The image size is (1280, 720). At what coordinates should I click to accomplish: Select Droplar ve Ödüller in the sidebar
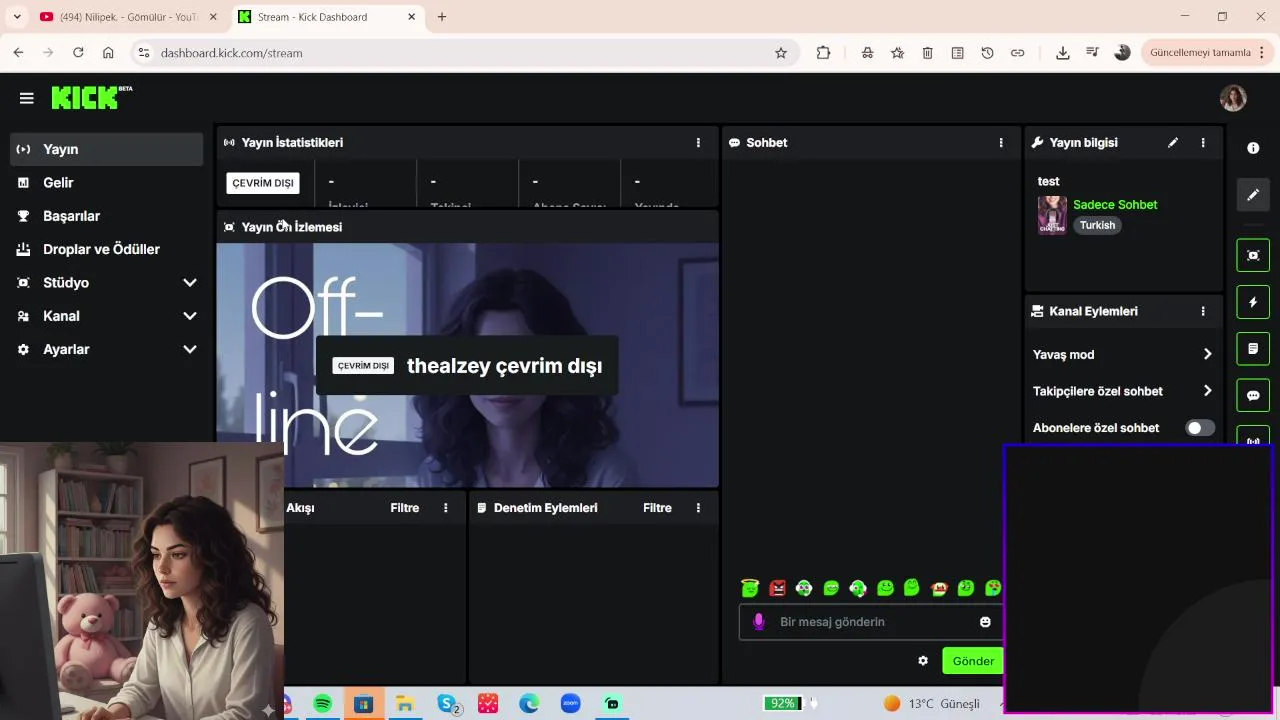(x=107, y=249)
